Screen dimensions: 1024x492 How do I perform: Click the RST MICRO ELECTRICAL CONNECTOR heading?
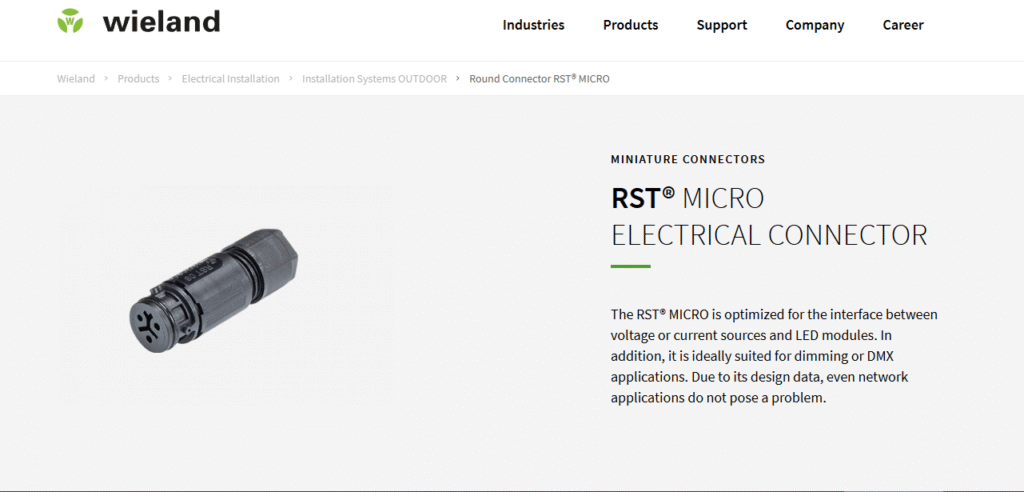[769, 216]
